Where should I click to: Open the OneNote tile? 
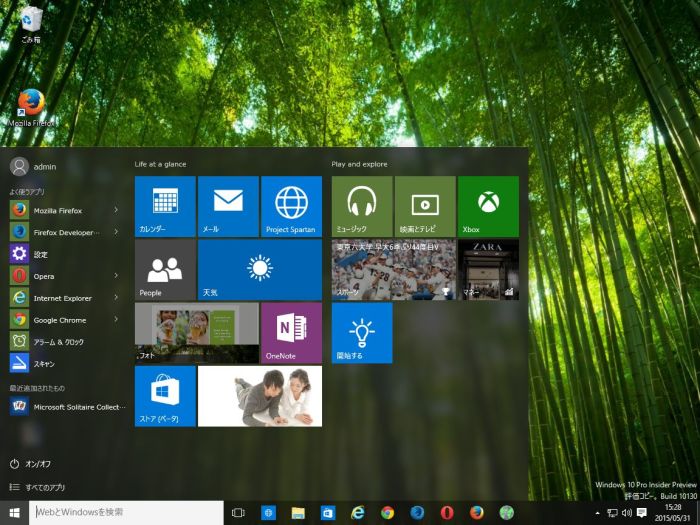coord(291,332)
